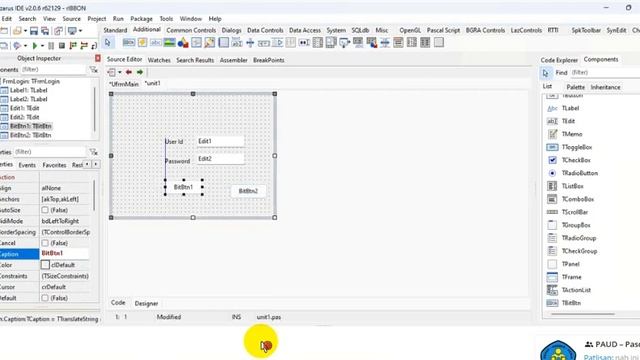Screen dimensions: 640x360
Task: Pick the TShape component palette icon
Action: [x=183, y=42]
